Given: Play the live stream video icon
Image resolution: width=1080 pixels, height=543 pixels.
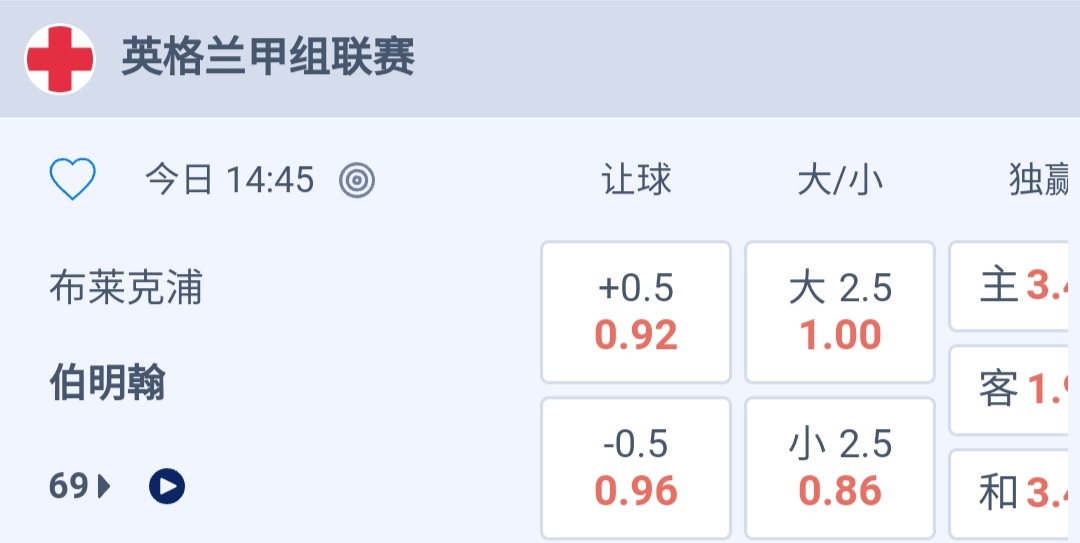Looking at the screenshot, I should click(167, 486).
